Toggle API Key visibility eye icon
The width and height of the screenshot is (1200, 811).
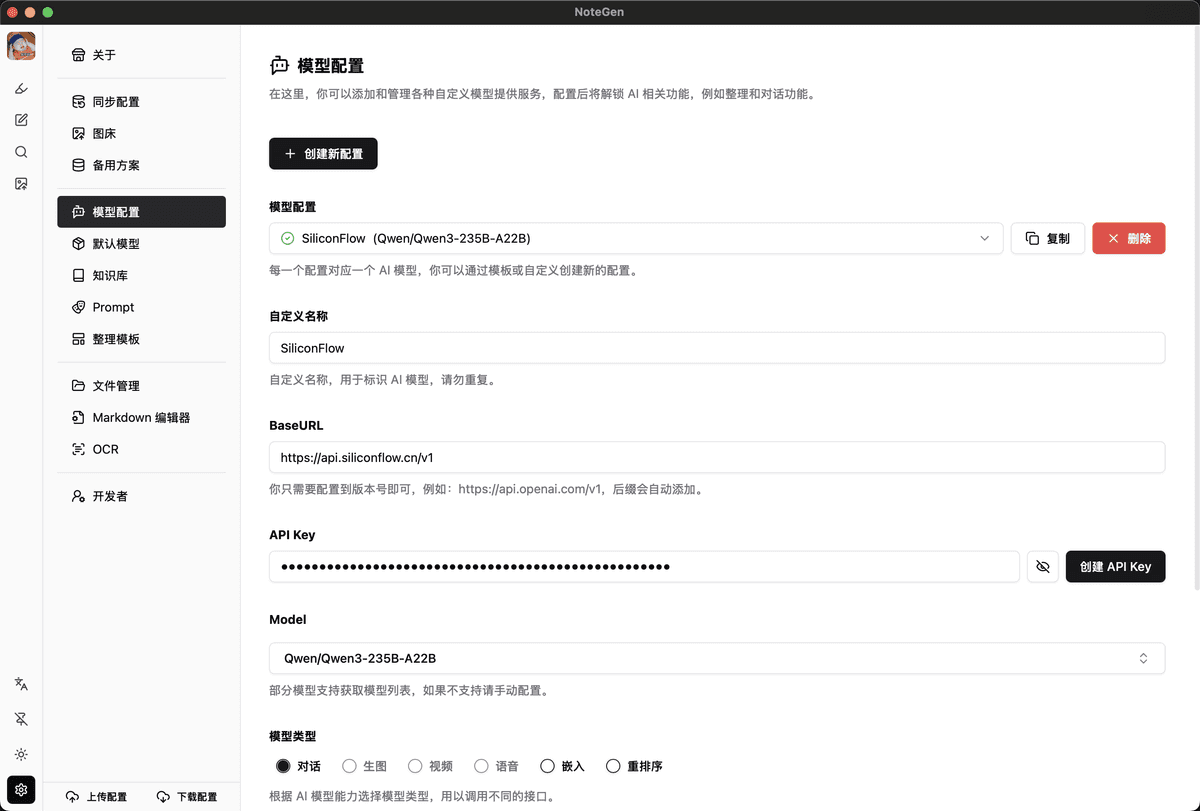click(x=1042, y=567)
